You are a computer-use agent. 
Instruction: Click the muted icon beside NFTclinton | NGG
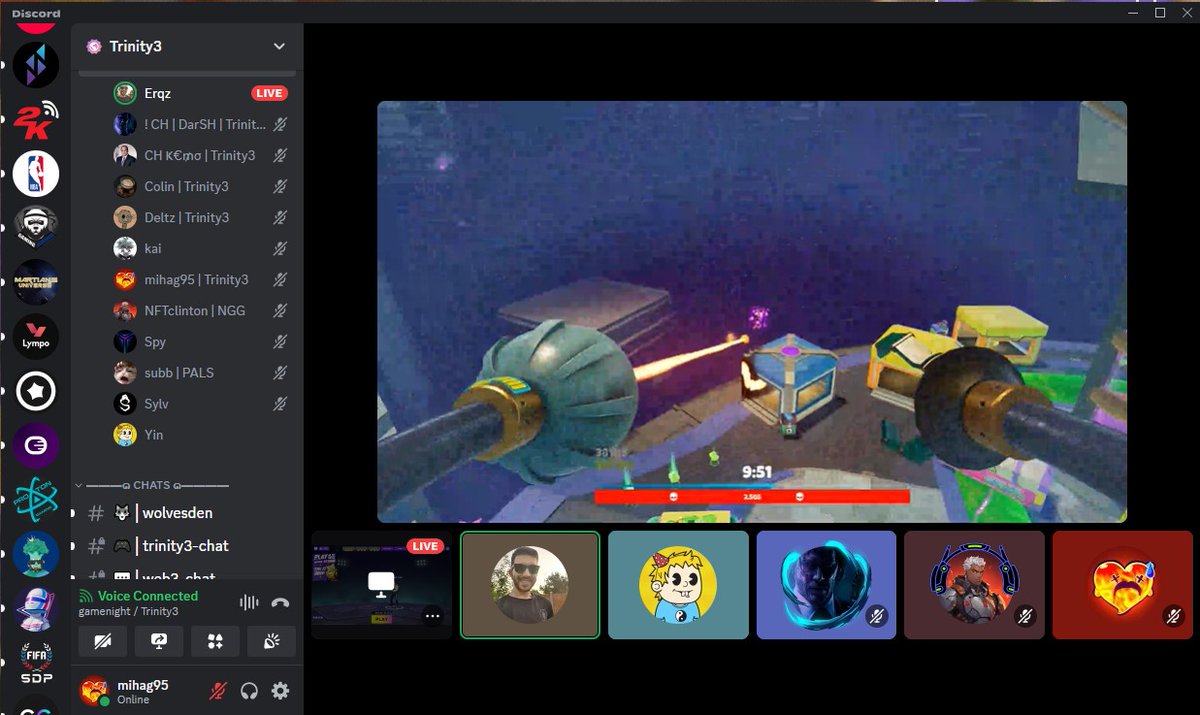(281, 310)
